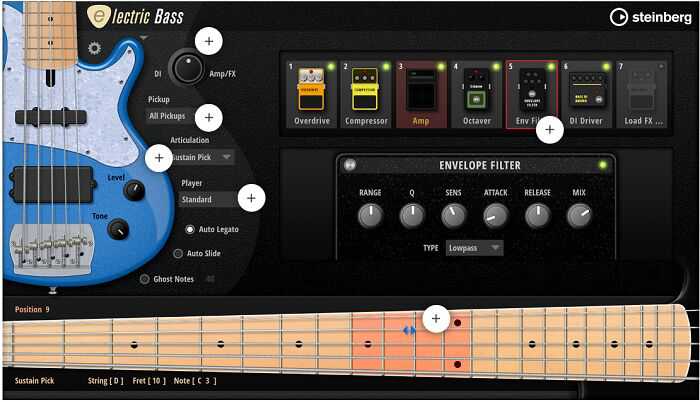This screenshot has height=402, width=700.
Task: Select the Env Filter pedal in slot 5
Action: coord(531,94)
